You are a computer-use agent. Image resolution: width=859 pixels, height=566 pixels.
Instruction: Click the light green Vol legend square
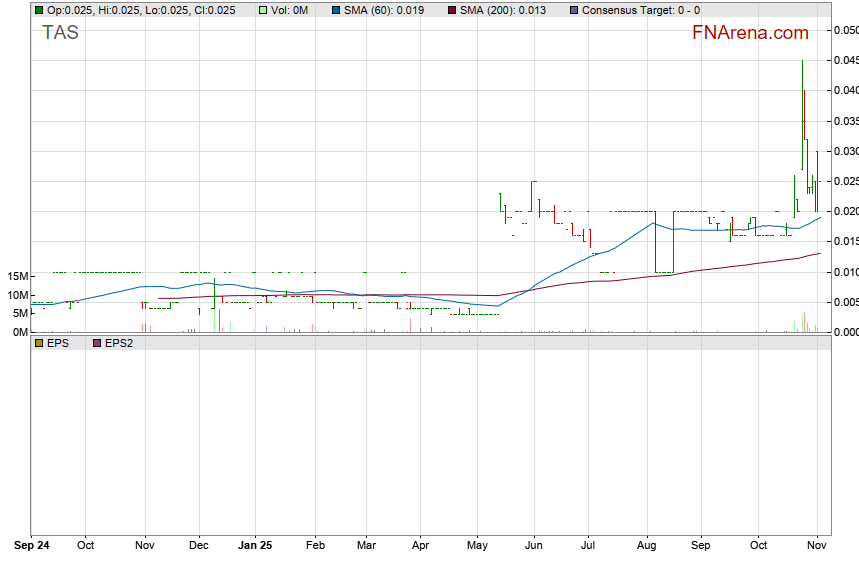pos(263,10)
